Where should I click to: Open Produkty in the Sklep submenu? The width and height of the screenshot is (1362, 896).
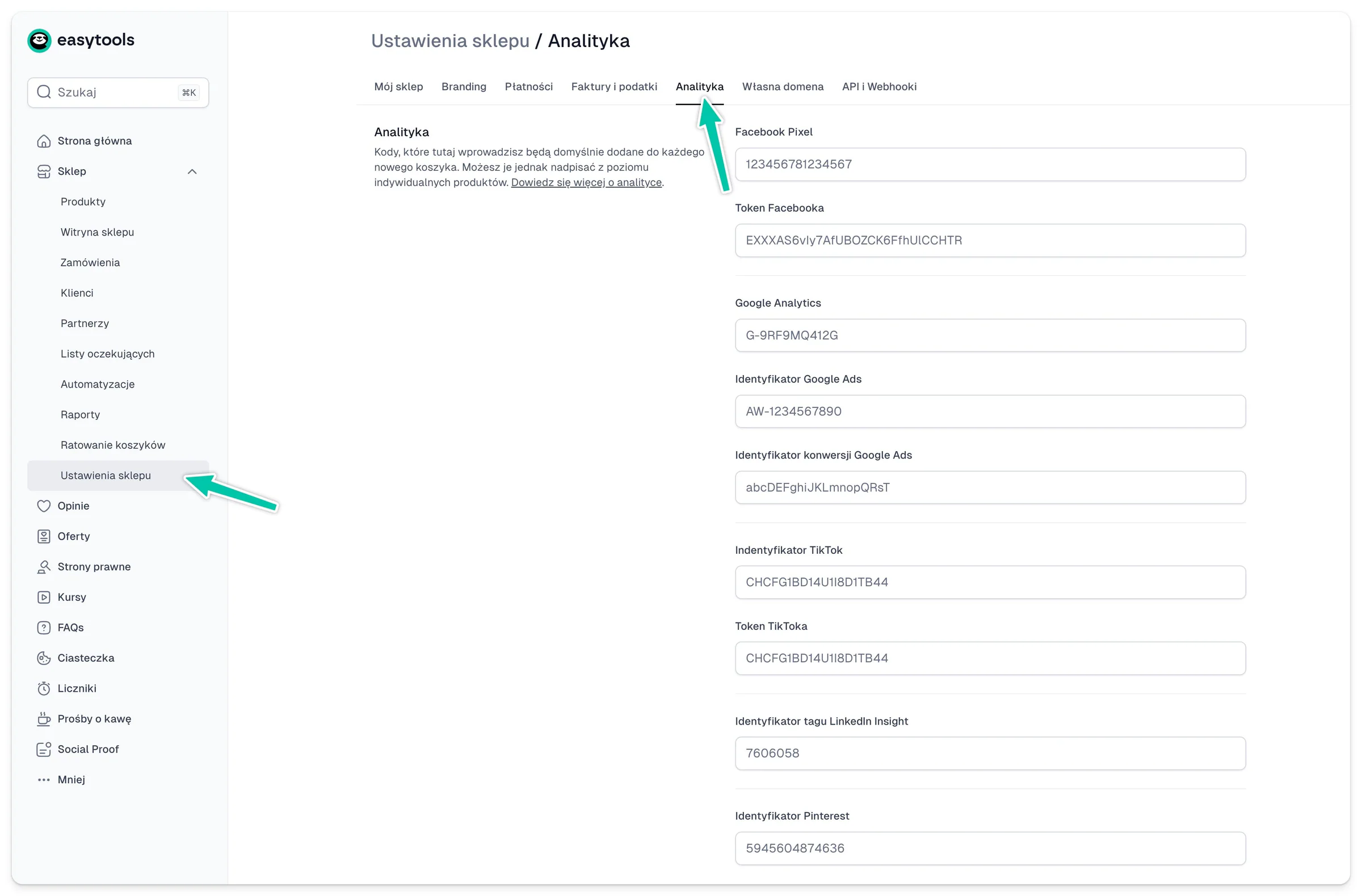tap(83, 201)
